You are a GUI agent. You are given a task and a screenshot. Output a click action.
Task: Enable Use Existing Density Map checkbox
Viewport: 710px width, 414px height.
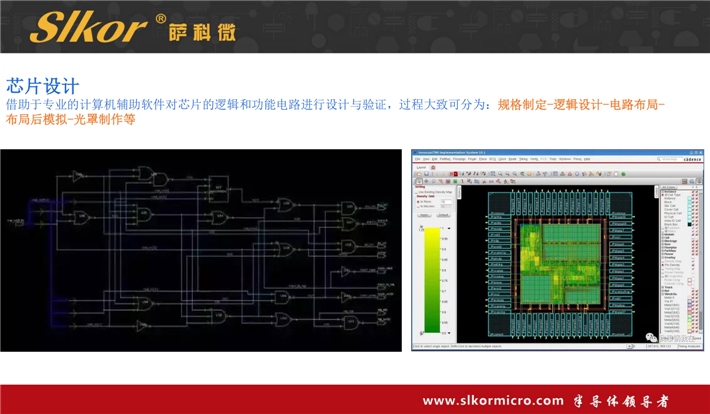[417, 191]
